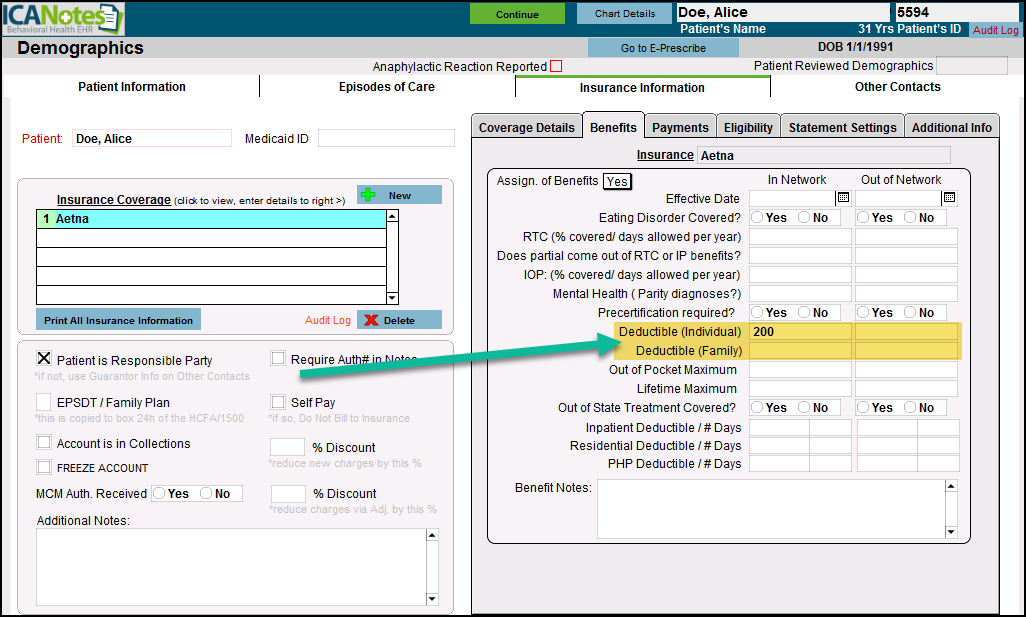Click Go to E-Prescribe button
The height and width of the screenshot is (617, 1026).
[x=649, y=48]
